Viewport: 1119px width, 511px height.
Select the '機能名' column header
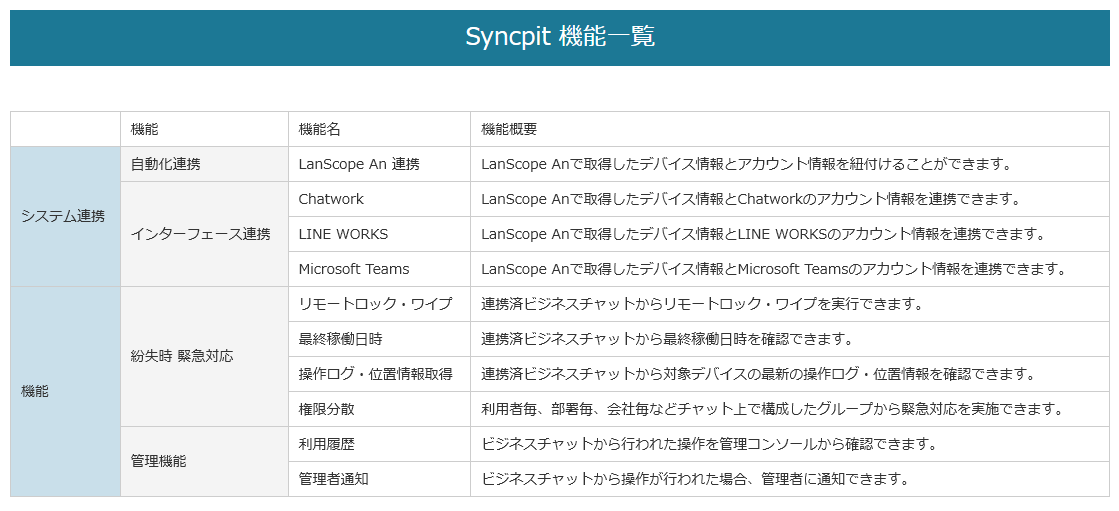coord(379,129)
